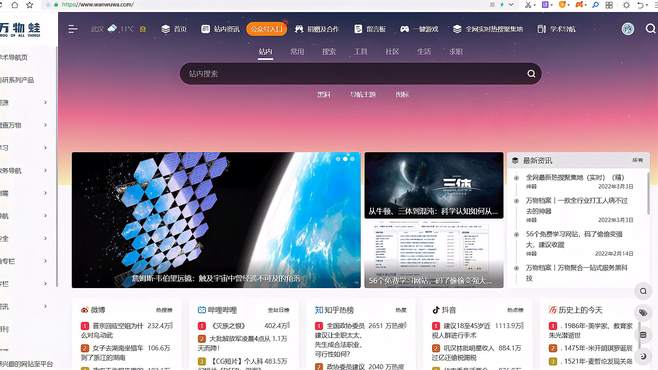Open the 热度 link on the 知乎热榜 card
658x370 pixels.
[x=401, y=310]
